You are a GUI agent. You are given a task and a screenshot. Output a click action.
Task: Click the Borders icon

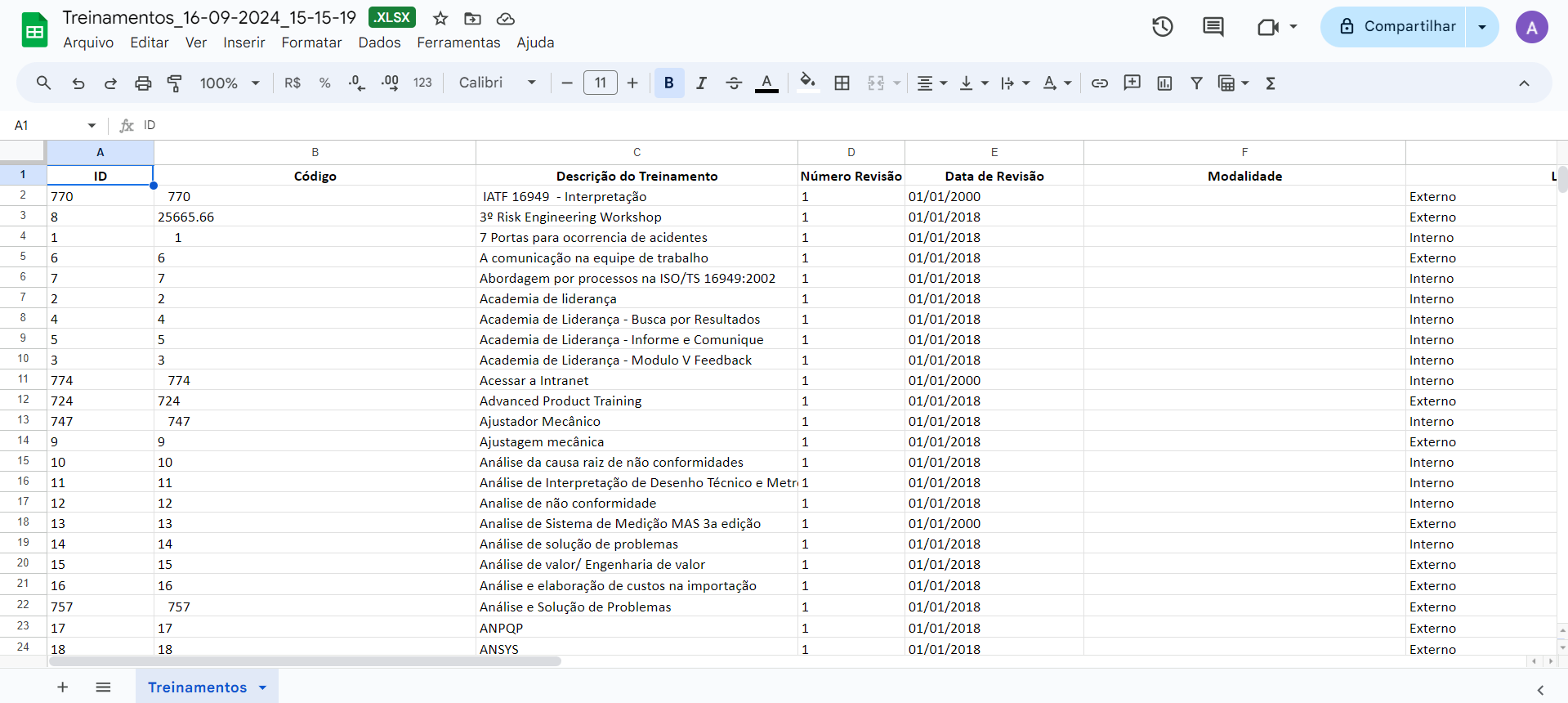[x=842, y=83]
